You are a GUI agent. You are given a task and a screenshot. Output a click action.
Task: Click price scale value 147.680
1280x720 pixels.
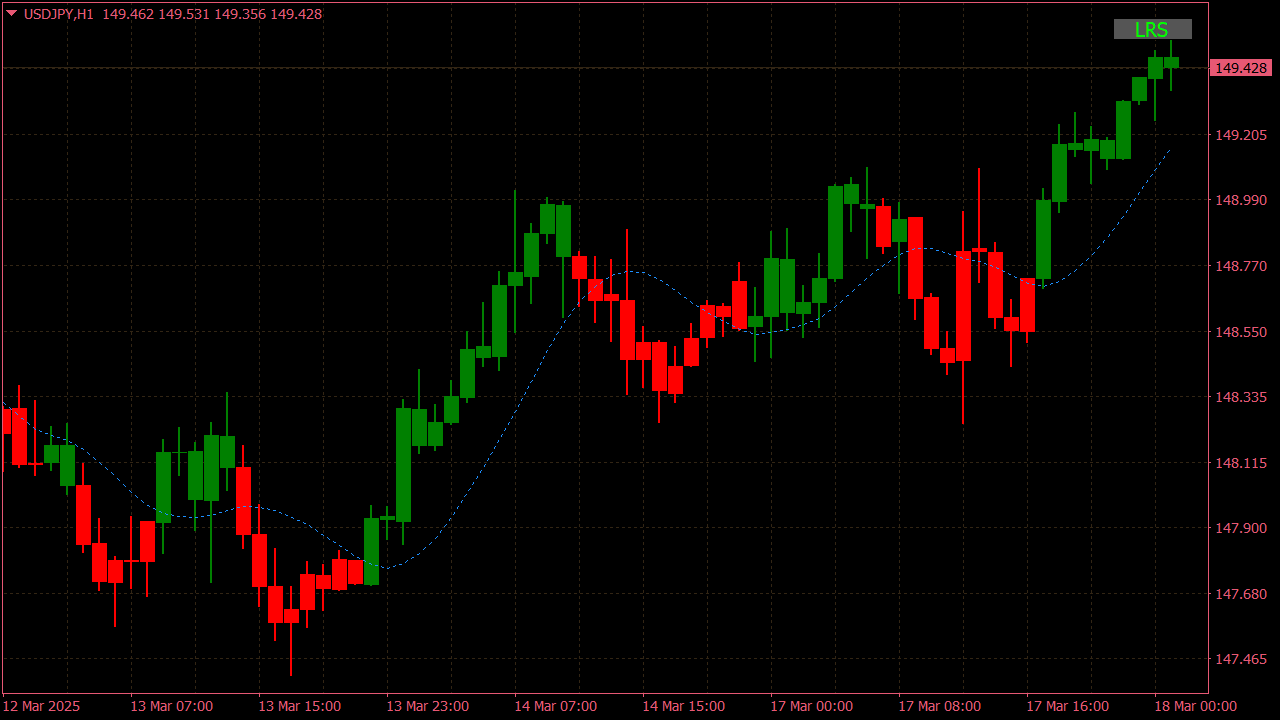(1240, 594)
